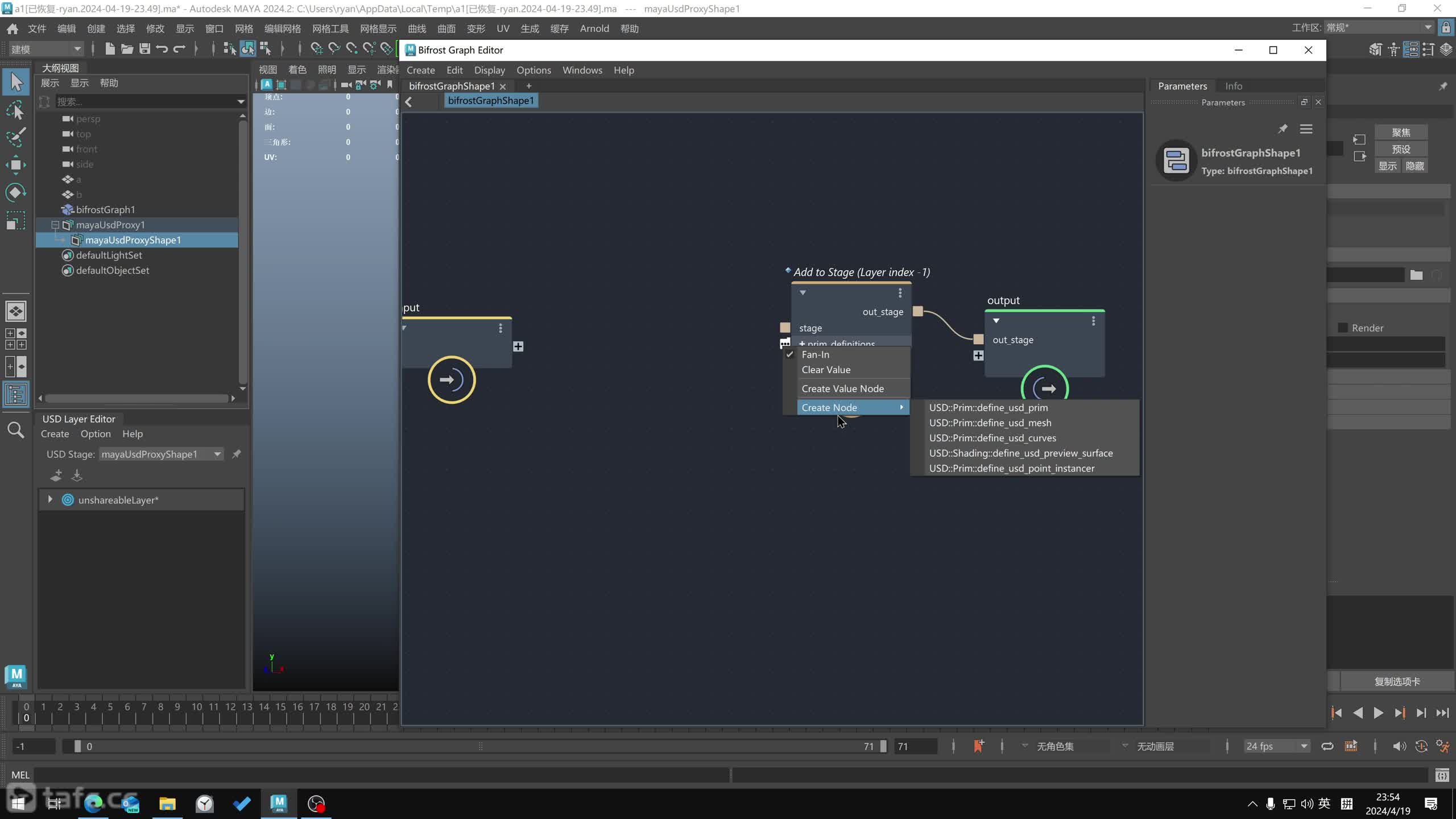
Task: Open Create menu in Bifrost Graph Editor
Action: tap(421, 70)
